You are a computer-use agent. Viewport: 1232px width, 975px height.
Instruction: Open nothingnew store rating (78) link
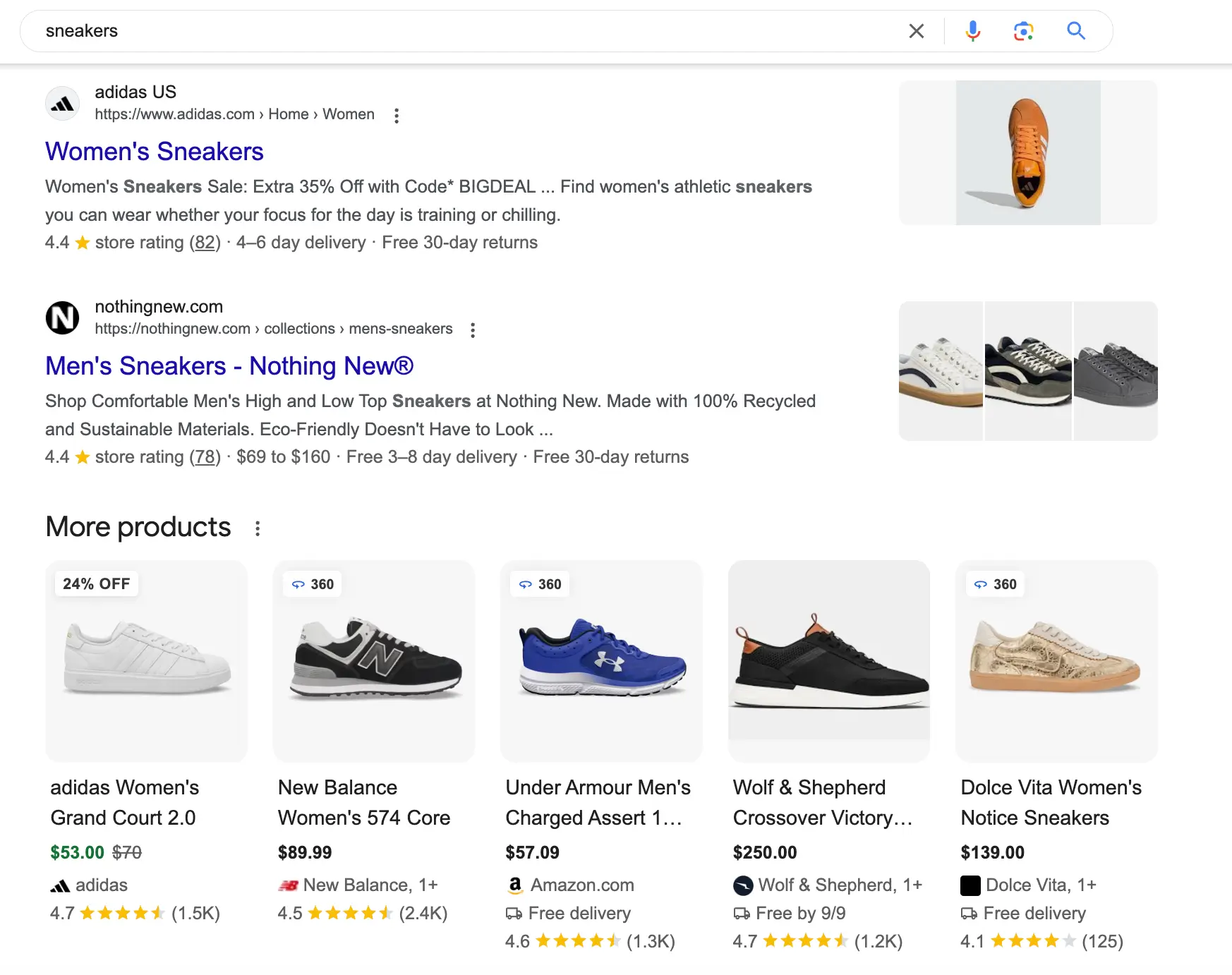click(205, 457)
